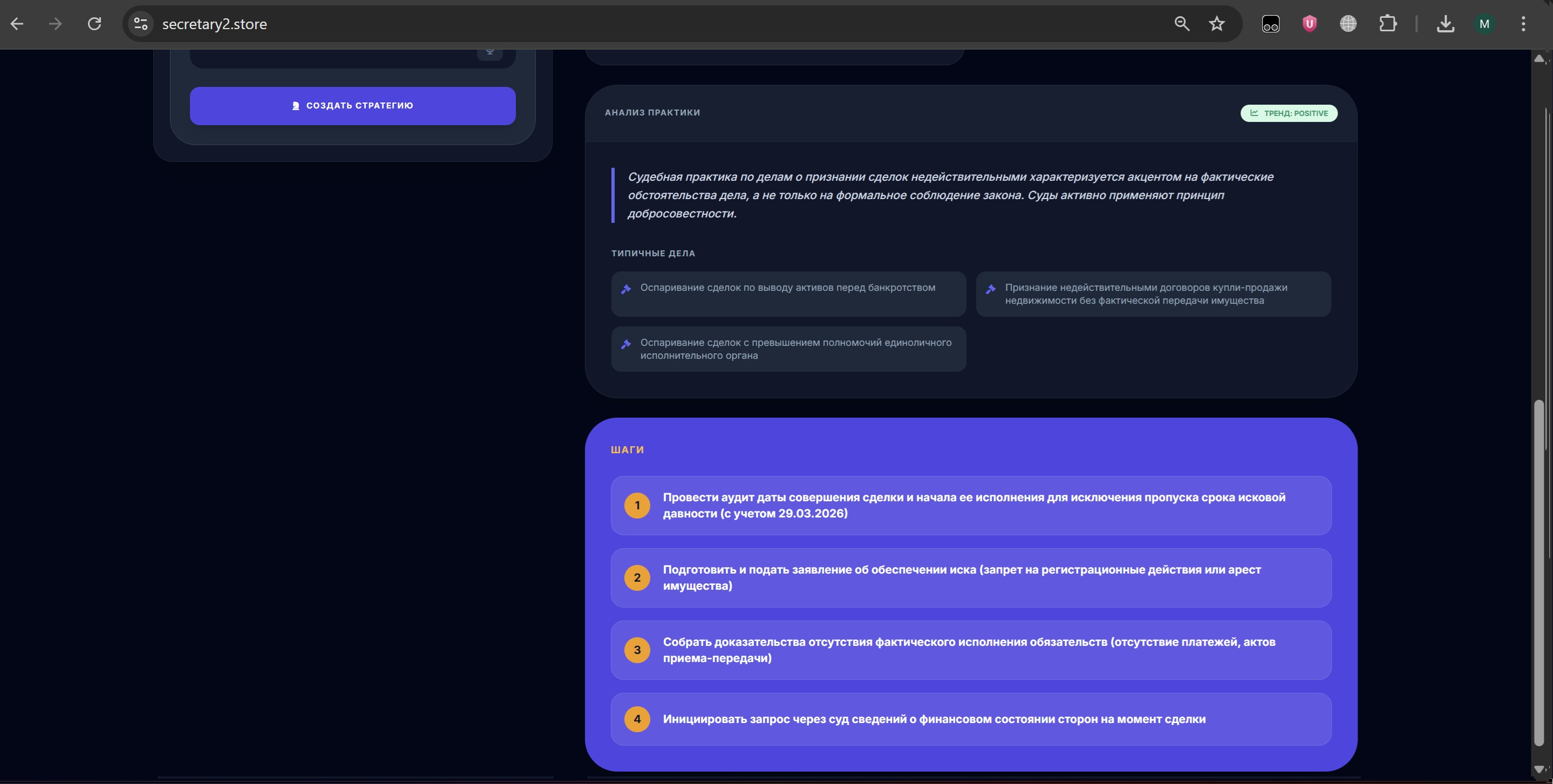Click step 4 about финансовом состоянии сторон

coord(971,719)
